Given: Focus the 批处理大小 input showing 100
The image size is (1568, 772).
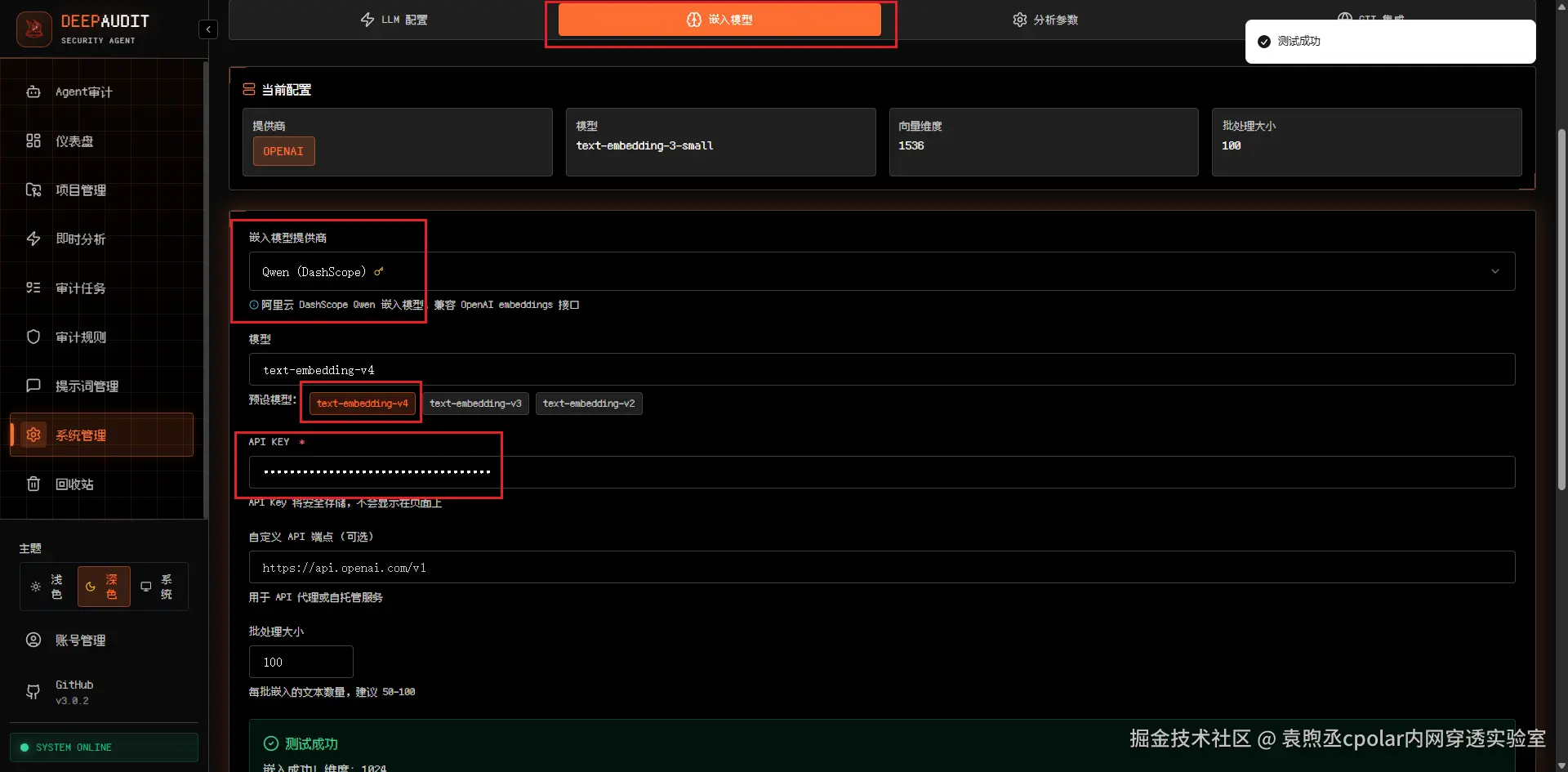Looking at the screenshot, I should pos(301,662).
